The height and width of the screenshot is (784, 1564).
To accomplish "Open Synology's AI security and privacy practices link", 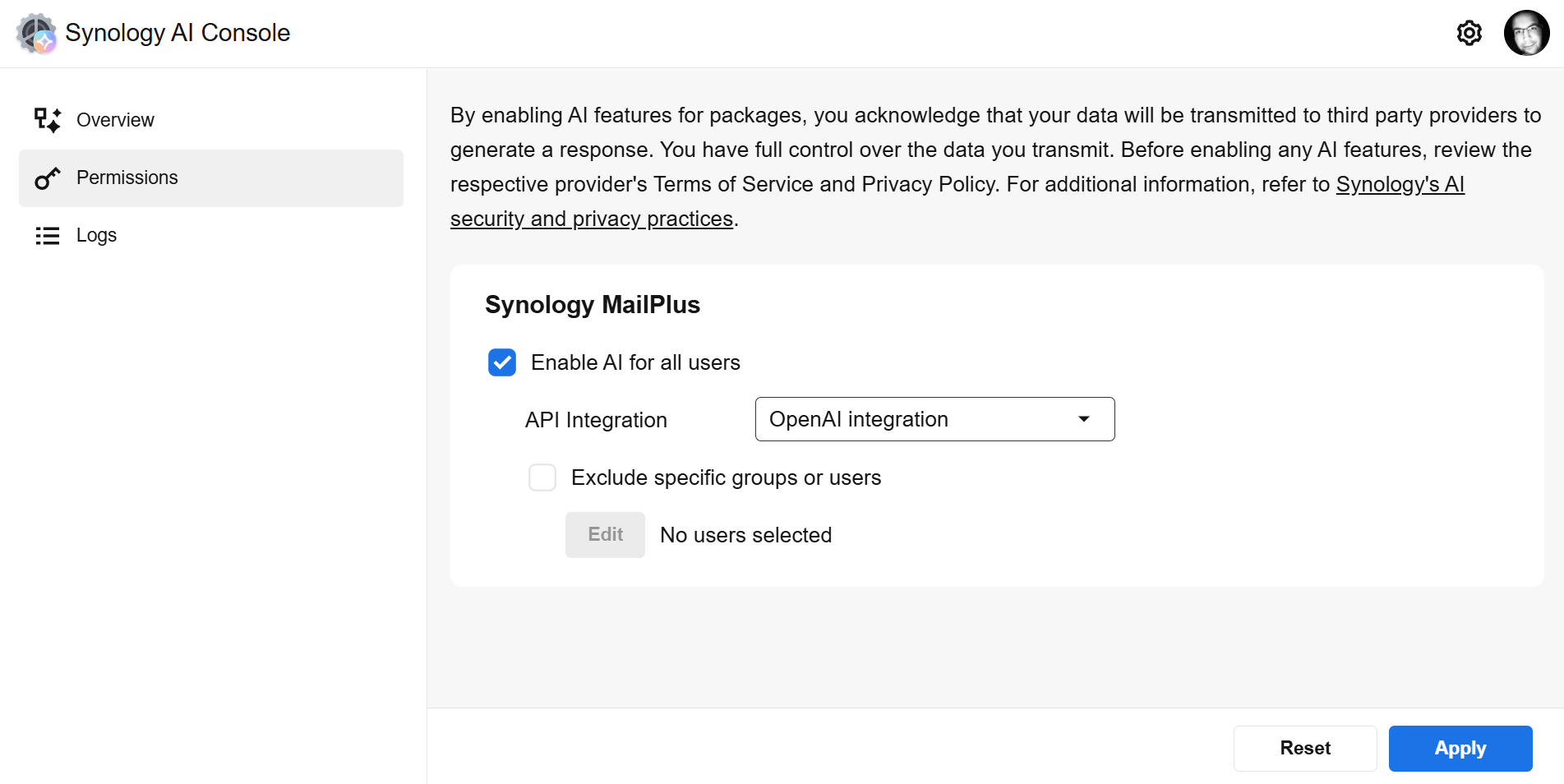I will click(1400, 184).
